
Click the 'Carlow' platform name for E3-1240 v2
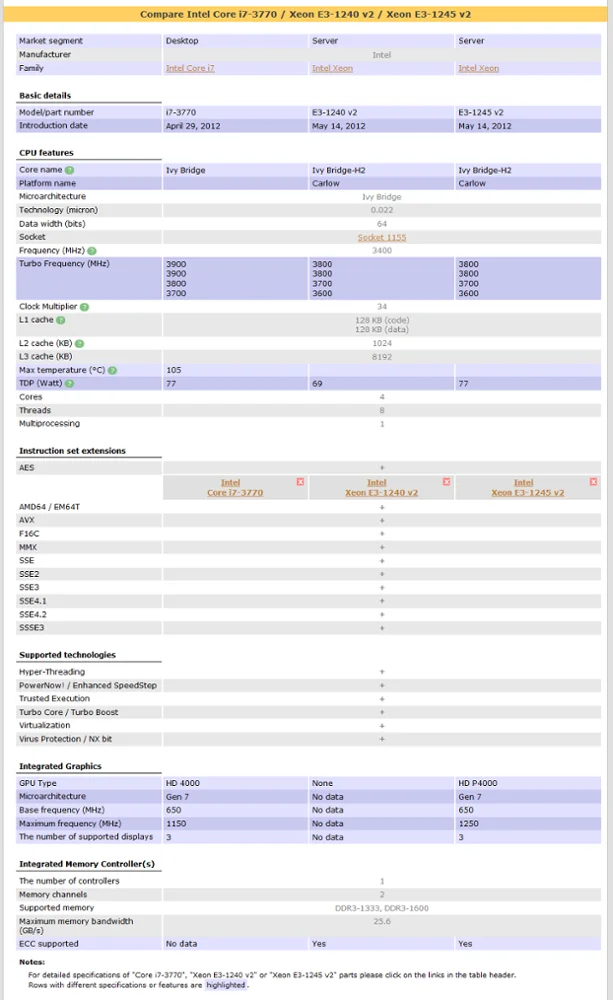[x=325, y=184]
